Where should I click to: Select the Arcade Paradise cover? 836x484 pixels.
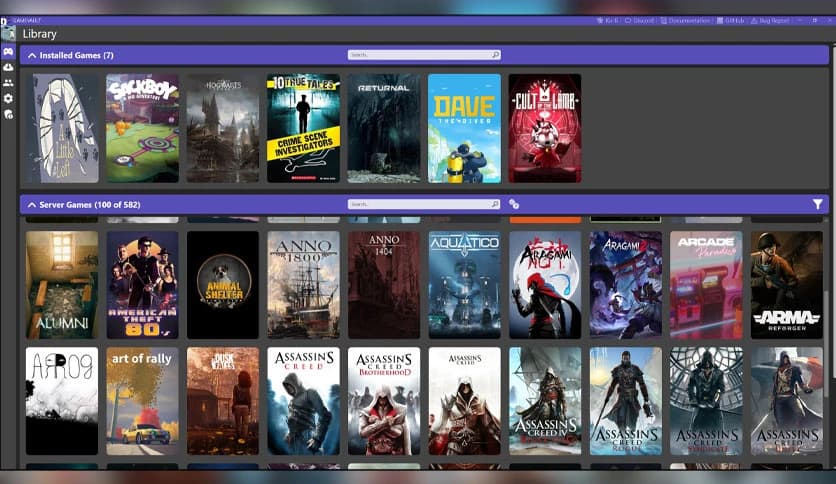(706, 285)
